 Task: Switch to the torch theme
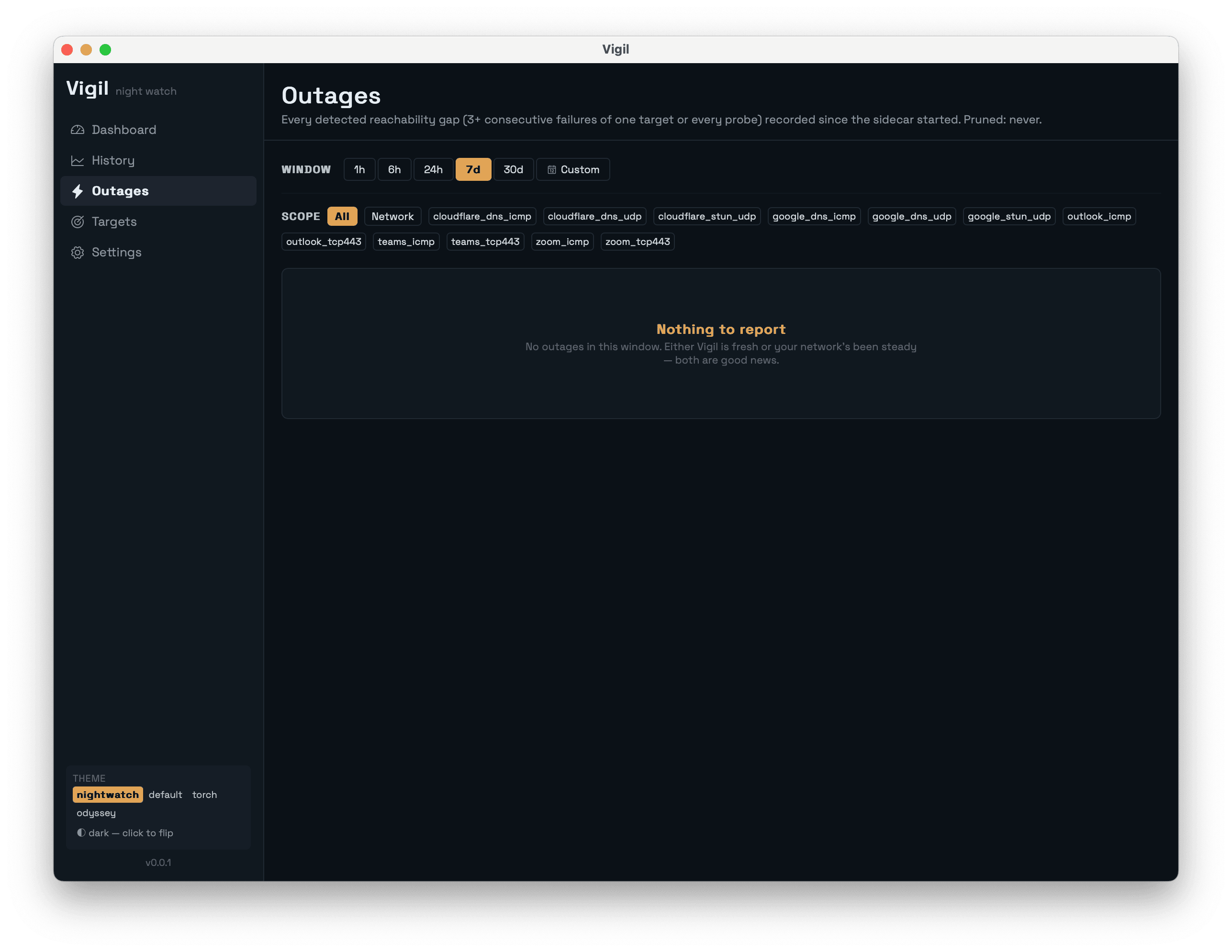click(204, 795)
